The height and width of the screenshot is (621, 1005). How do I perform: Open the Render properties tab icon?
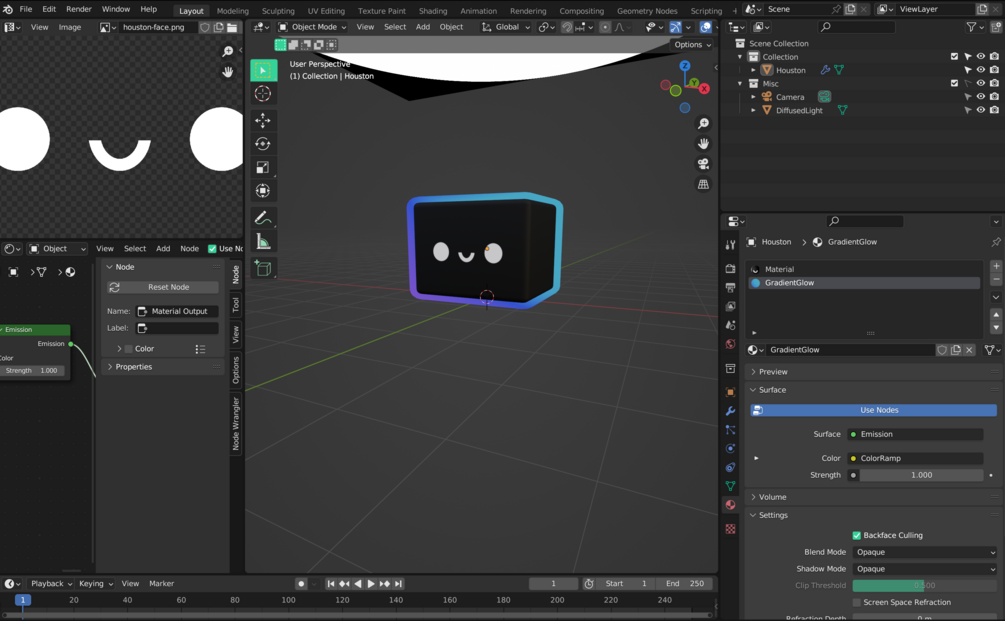[730, 269]
